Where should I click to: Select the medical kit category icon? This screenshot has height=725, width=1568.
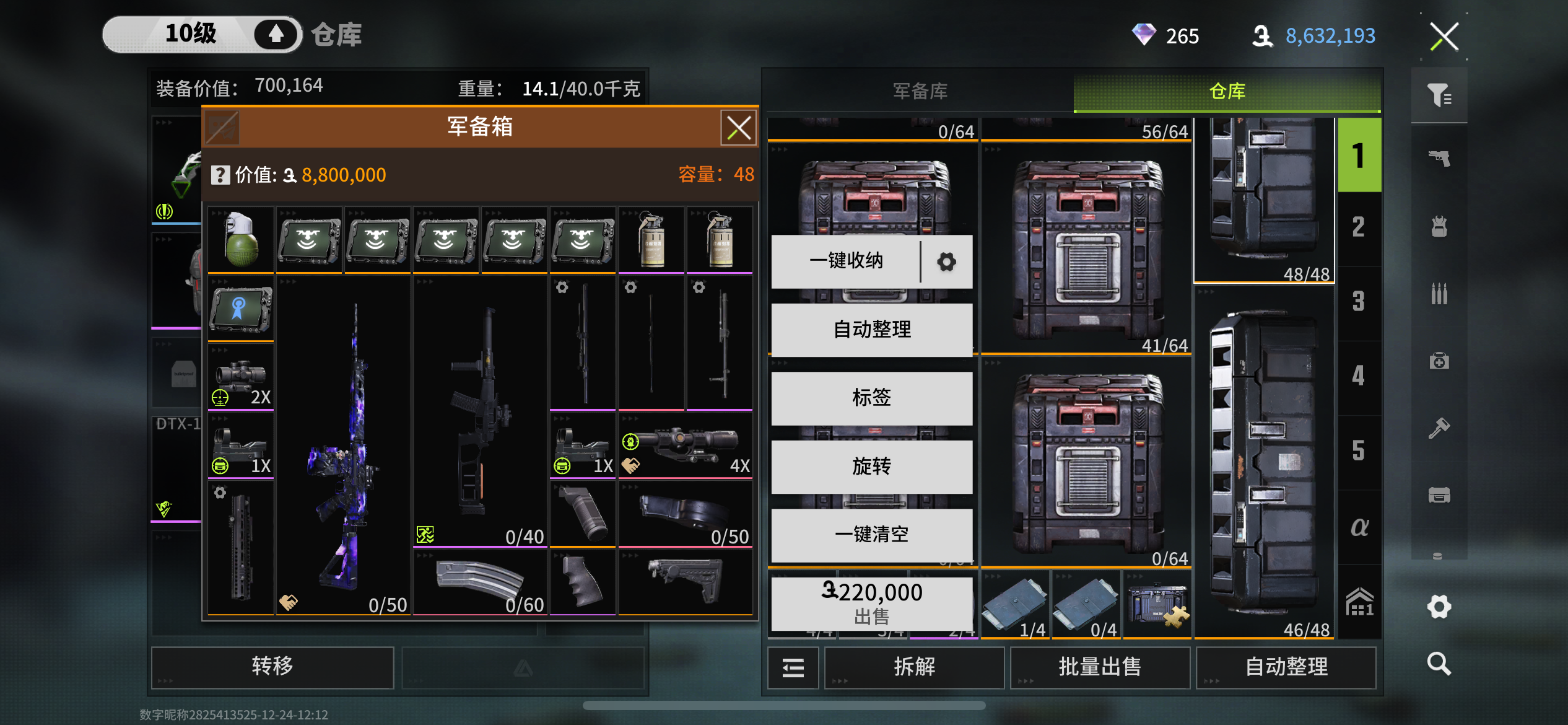(x=1439, y=361)
